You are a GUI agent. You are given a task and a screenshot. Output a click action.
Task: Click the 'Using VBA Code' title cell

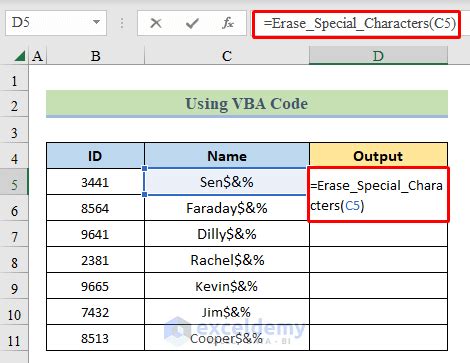tap(247, 104)
